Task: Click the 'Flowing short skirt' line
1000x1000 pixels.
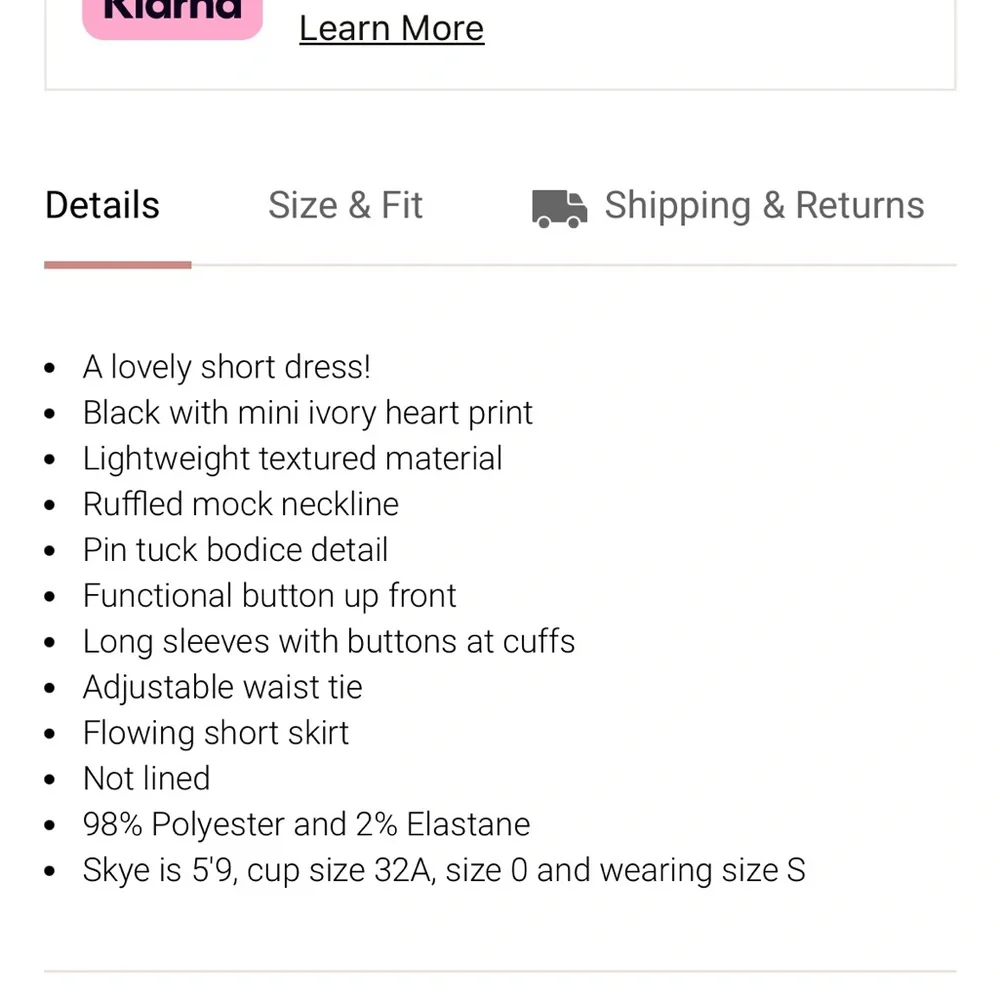Action: coord(216,733)
